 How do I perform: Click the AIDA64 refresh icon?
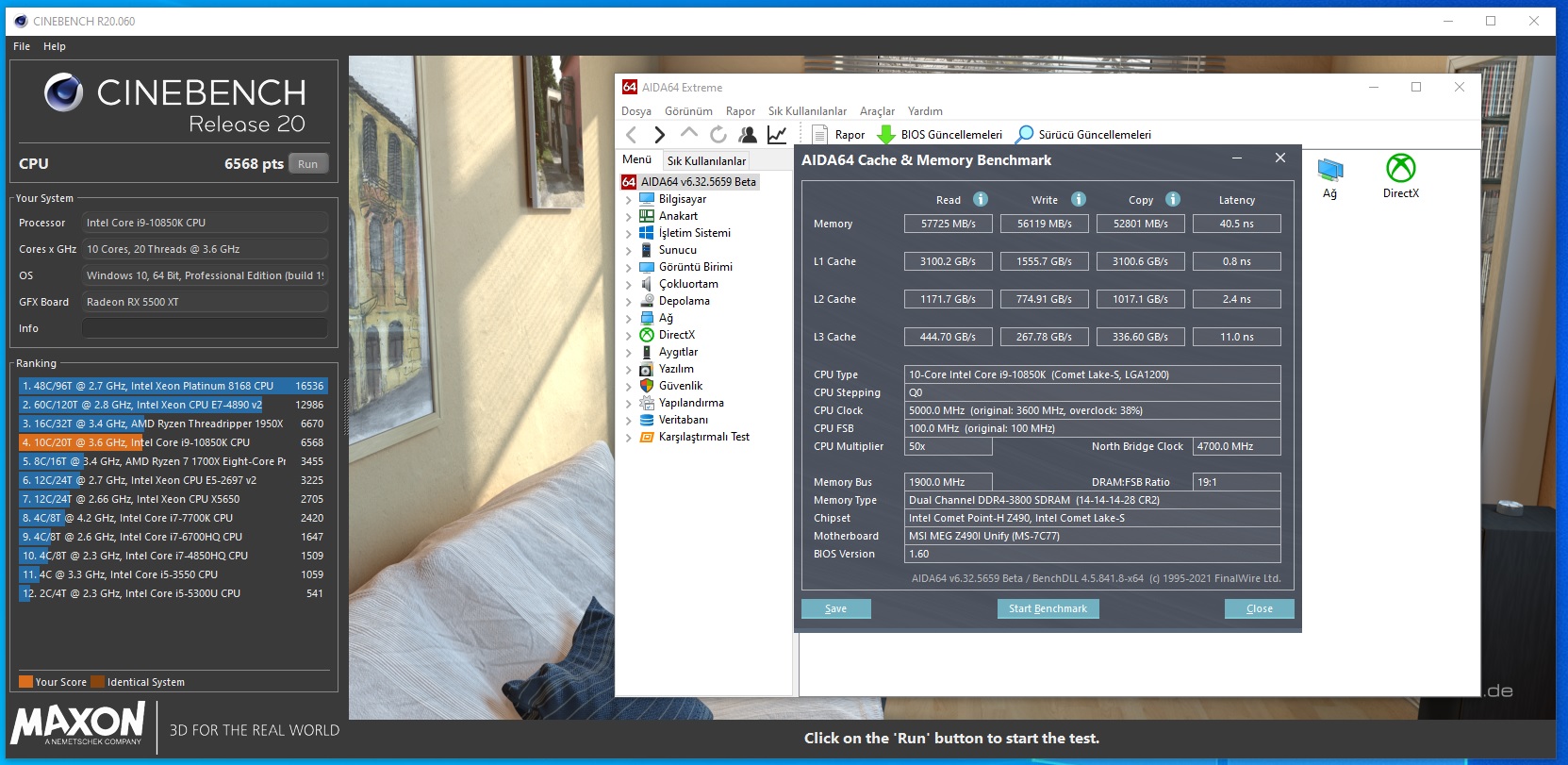pyautogui.click(x=718, y=135)
